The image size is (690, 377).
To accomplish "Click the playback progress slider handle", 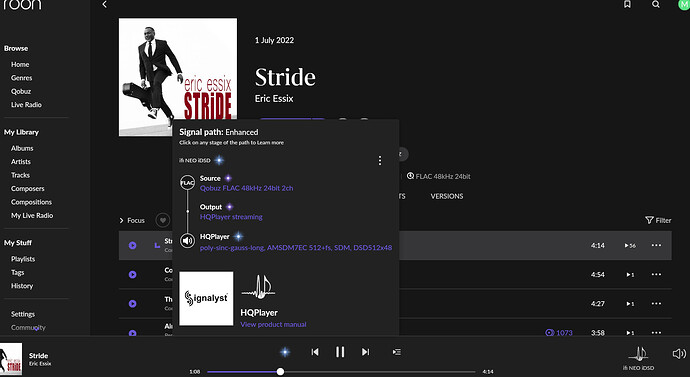I will tap(280, 372).
